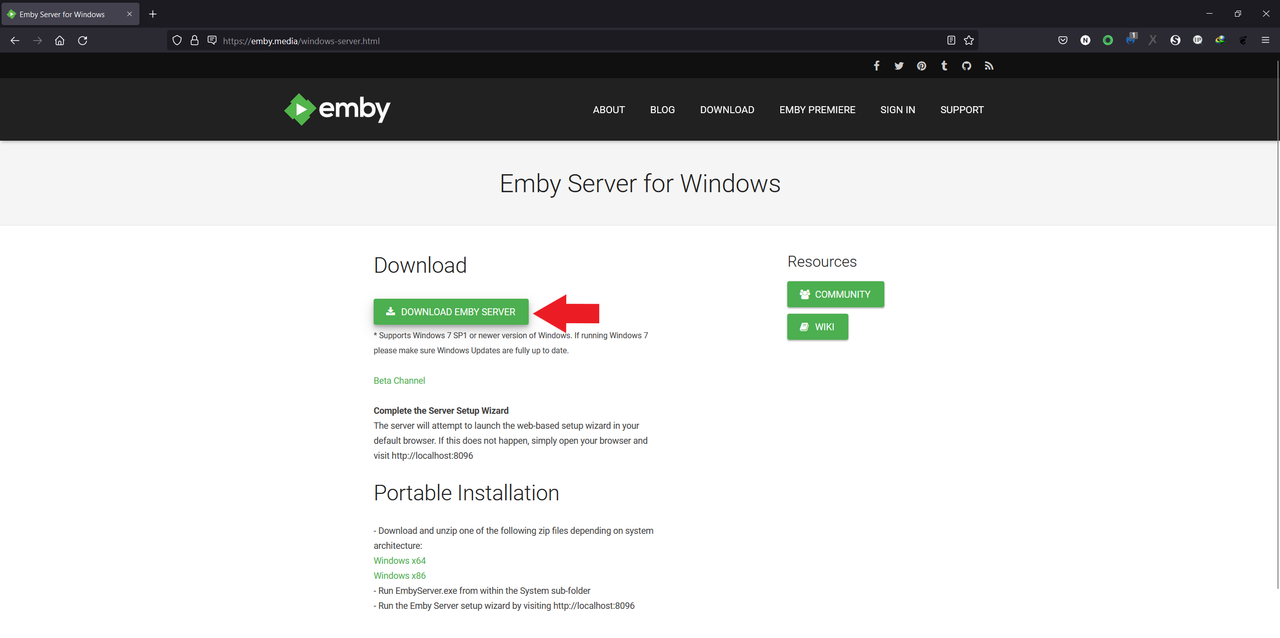The height and width of the screenshot is (638, 1280).
Task: Open the browser home page icon
Action: pyautogui.click(x=60, y=41)
